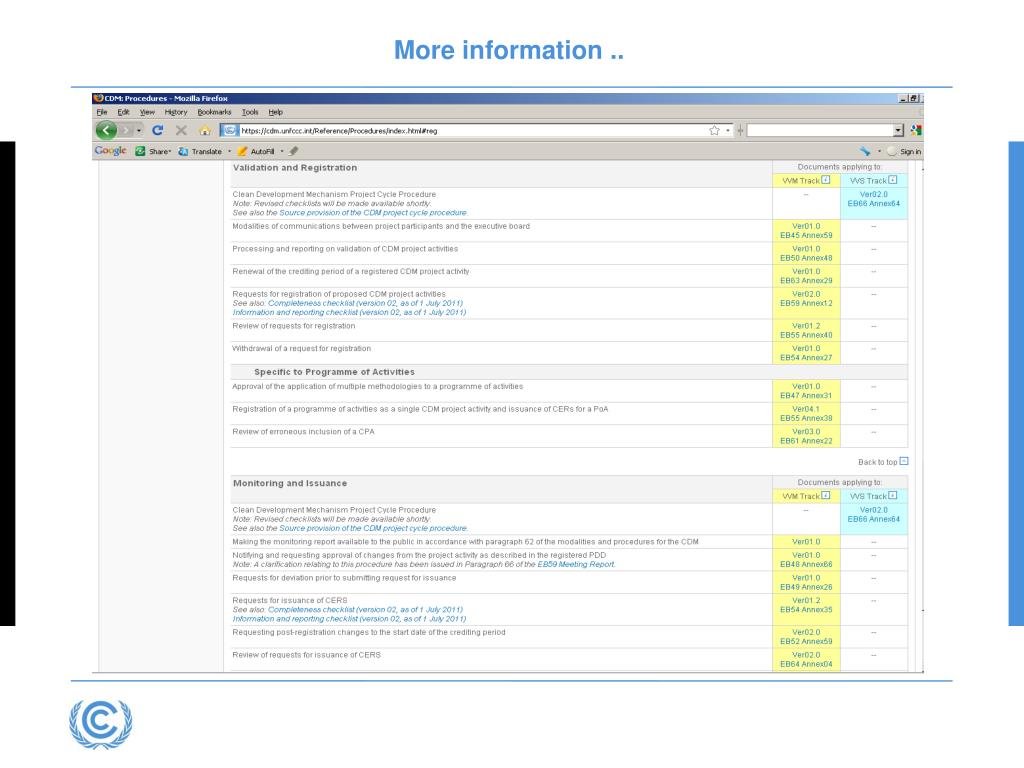Click the AutoFill button on Google toolbar

pyautogui.click(x=256, y=152)
